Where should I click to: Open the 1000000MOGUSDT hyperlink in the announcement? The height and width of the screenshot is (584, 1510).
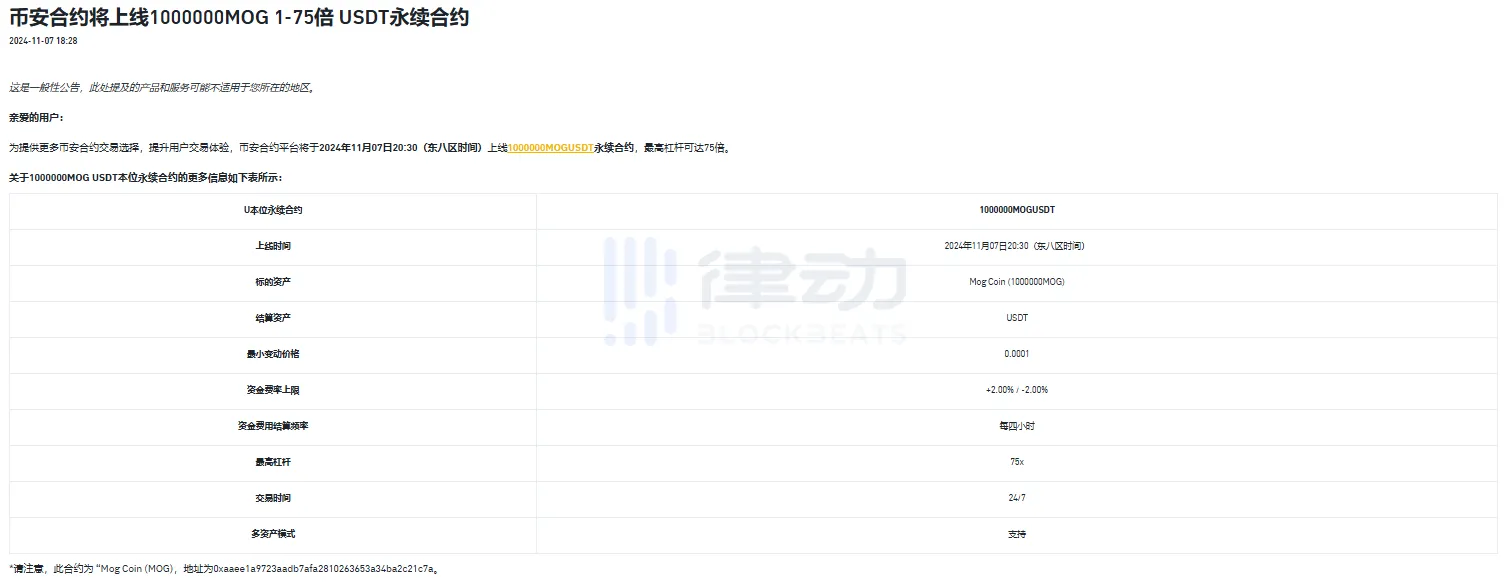(x=551, y=147)
